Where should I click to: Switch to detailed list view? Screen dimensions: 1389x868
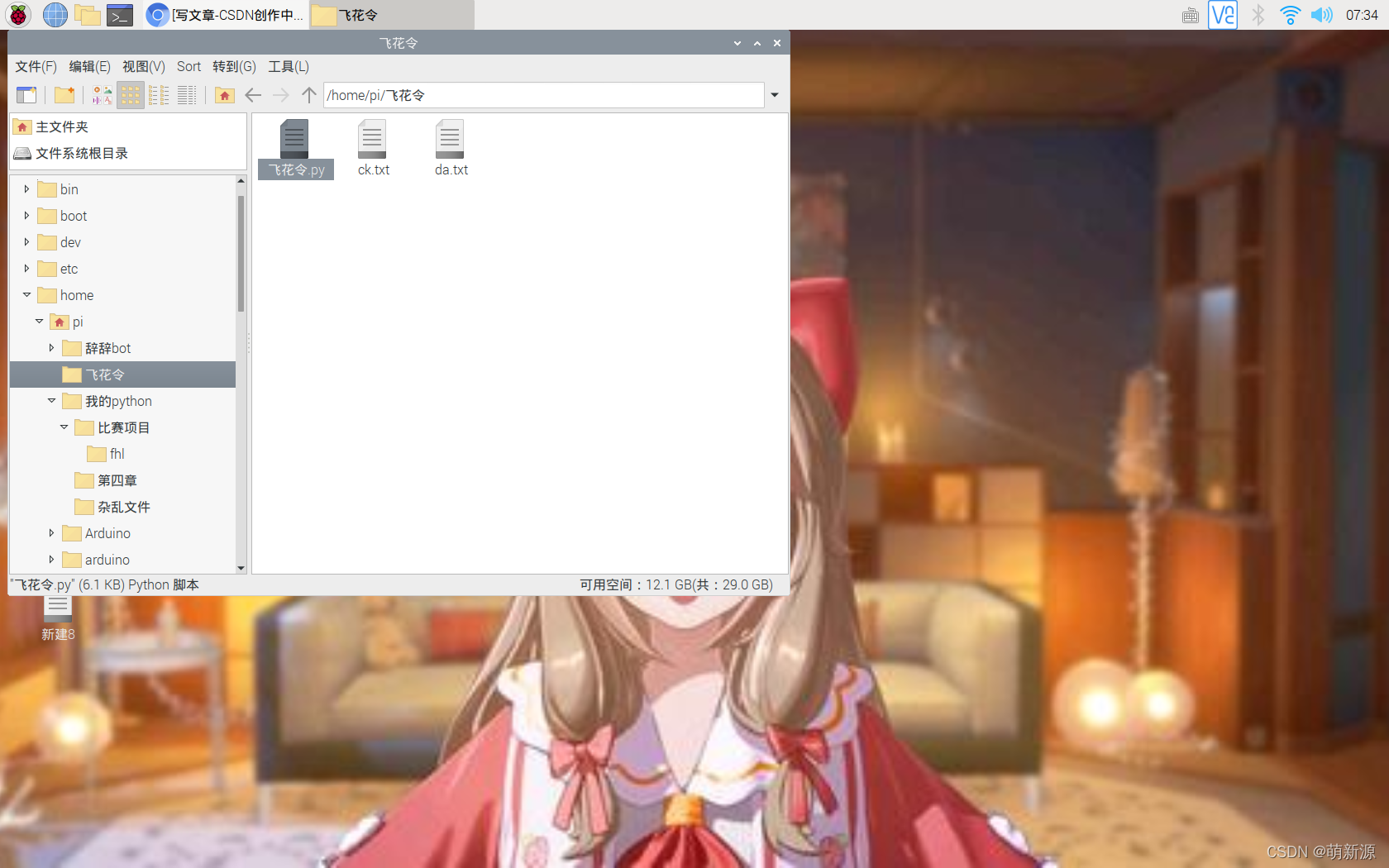pos(187,95)
